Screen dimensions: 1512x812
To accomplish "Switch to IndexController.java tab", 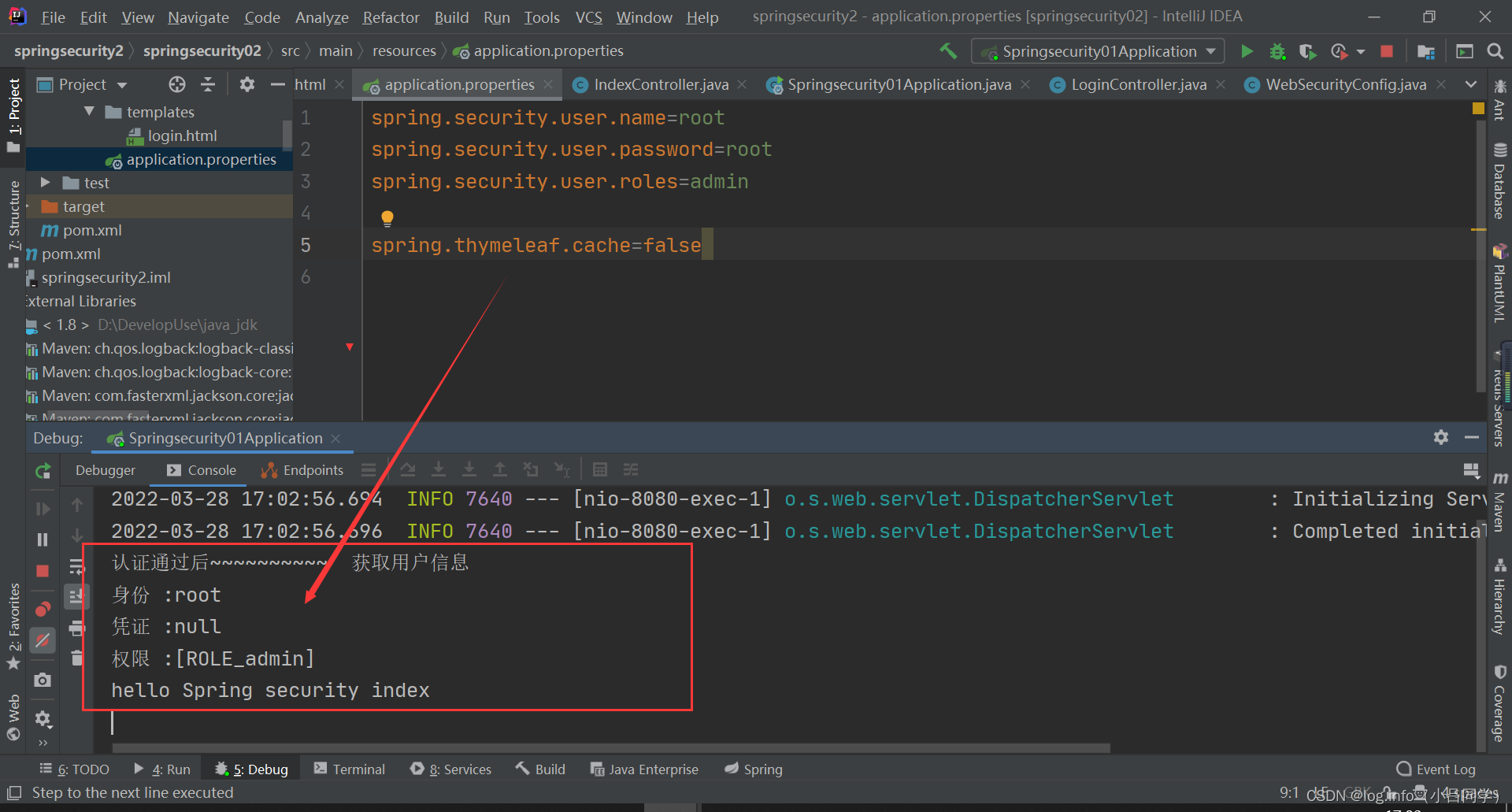I will coord(660,84).
